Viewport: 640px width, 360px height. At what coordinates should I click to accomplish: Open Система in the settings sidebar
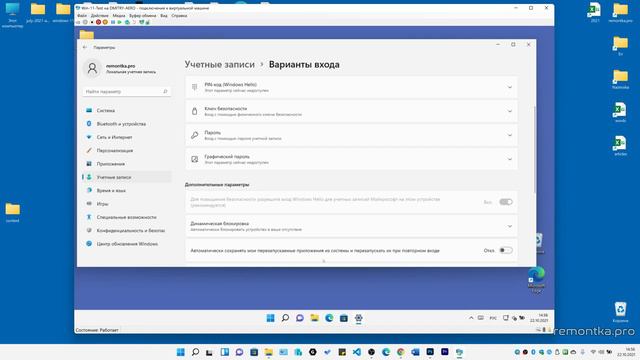(127, 111)
